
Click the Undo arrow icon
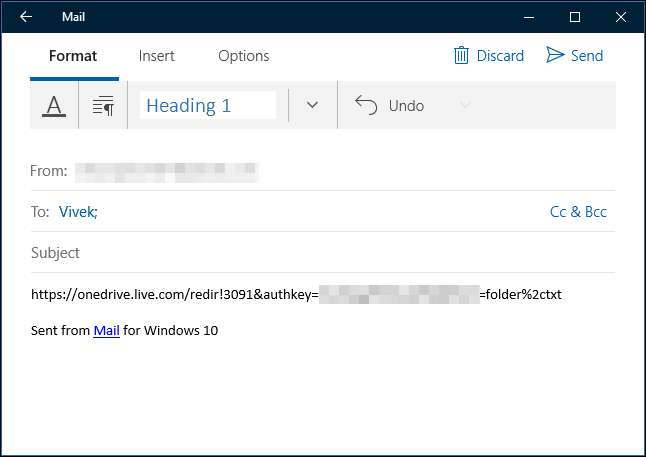coord(366,105)
